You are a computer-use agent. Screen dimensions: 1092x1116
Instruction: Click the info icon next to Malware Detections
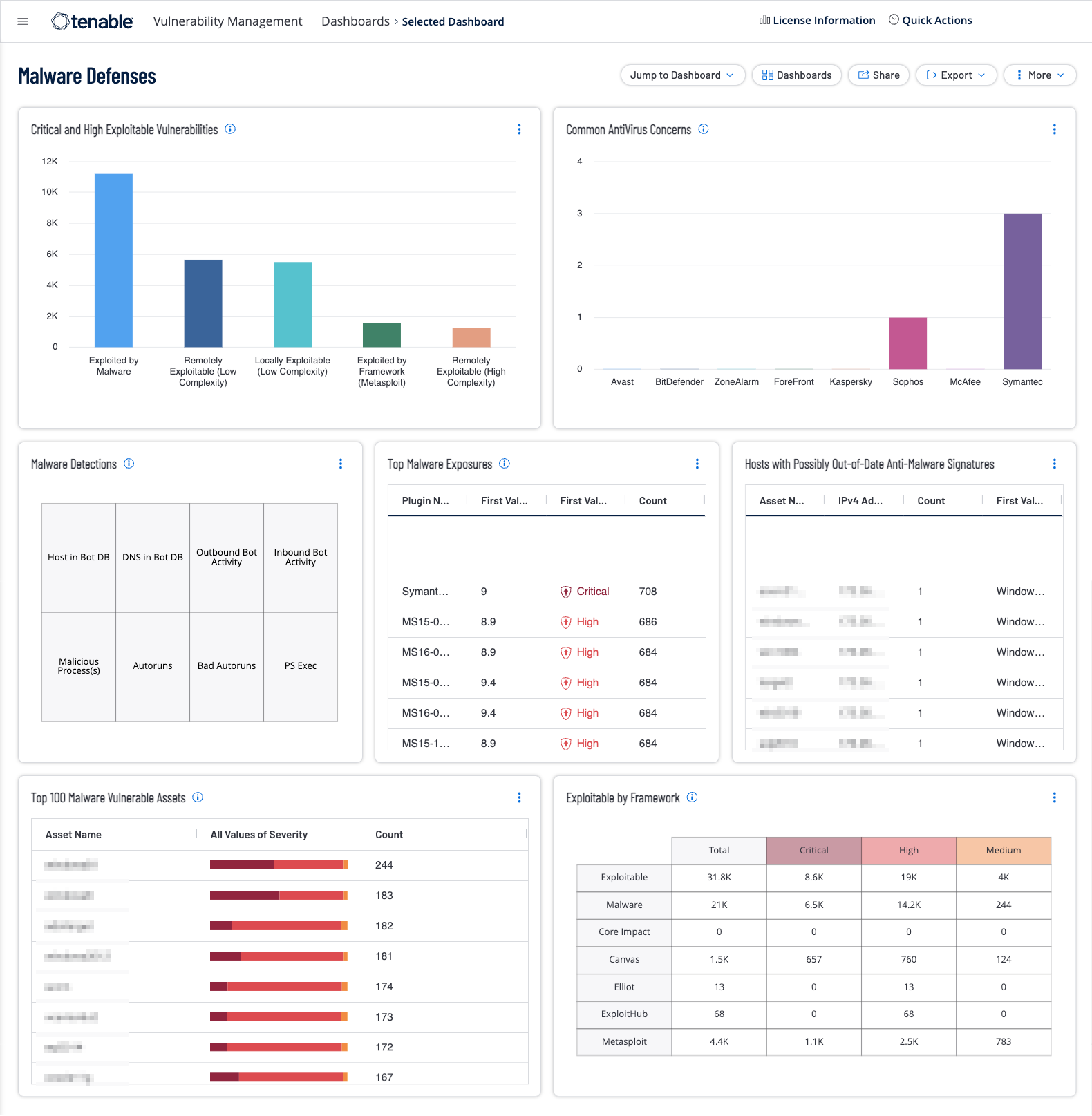tap(129, 464)
